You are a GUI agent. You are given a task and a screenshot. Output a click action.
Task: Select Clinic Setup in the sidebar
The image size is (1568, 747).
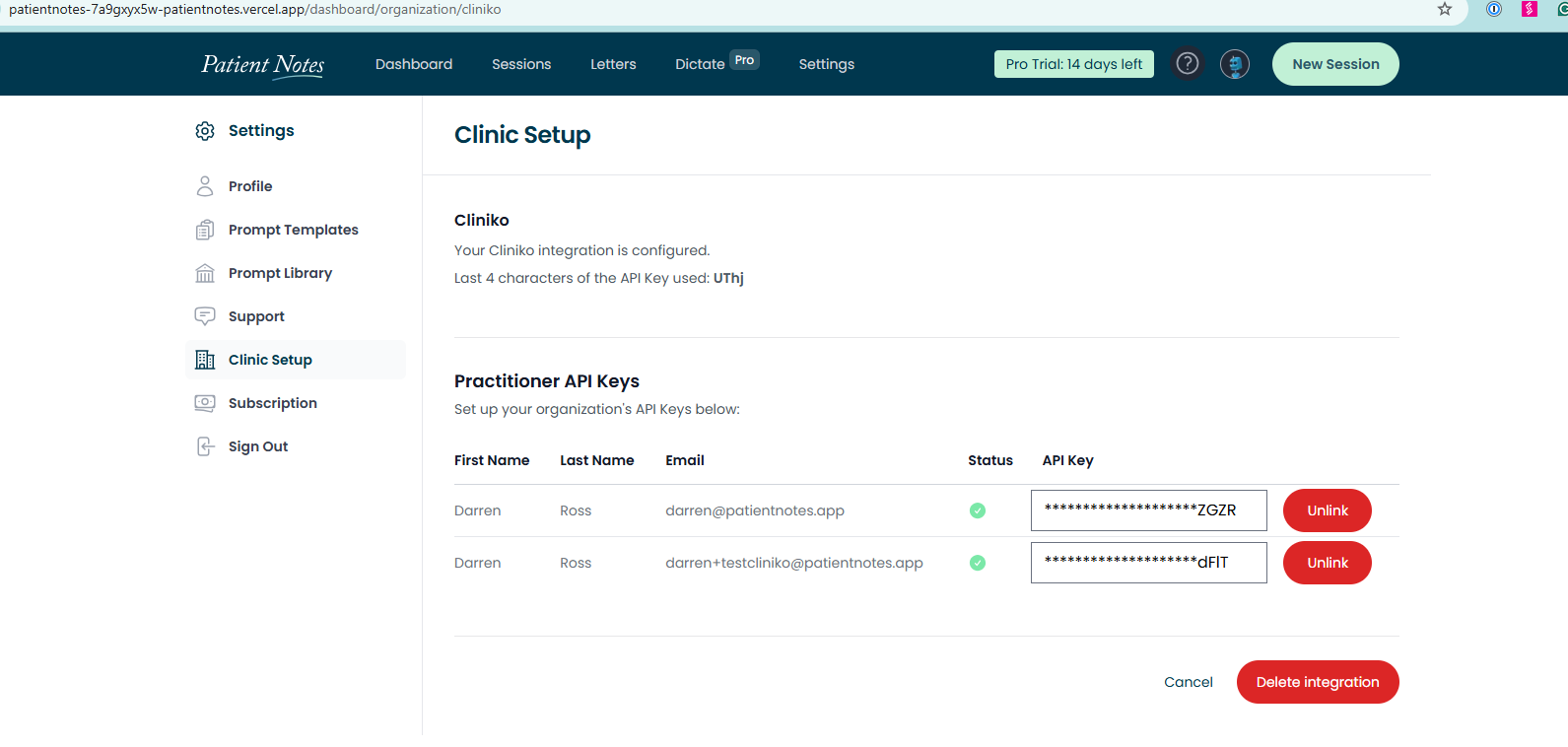[x=296, y=360]
